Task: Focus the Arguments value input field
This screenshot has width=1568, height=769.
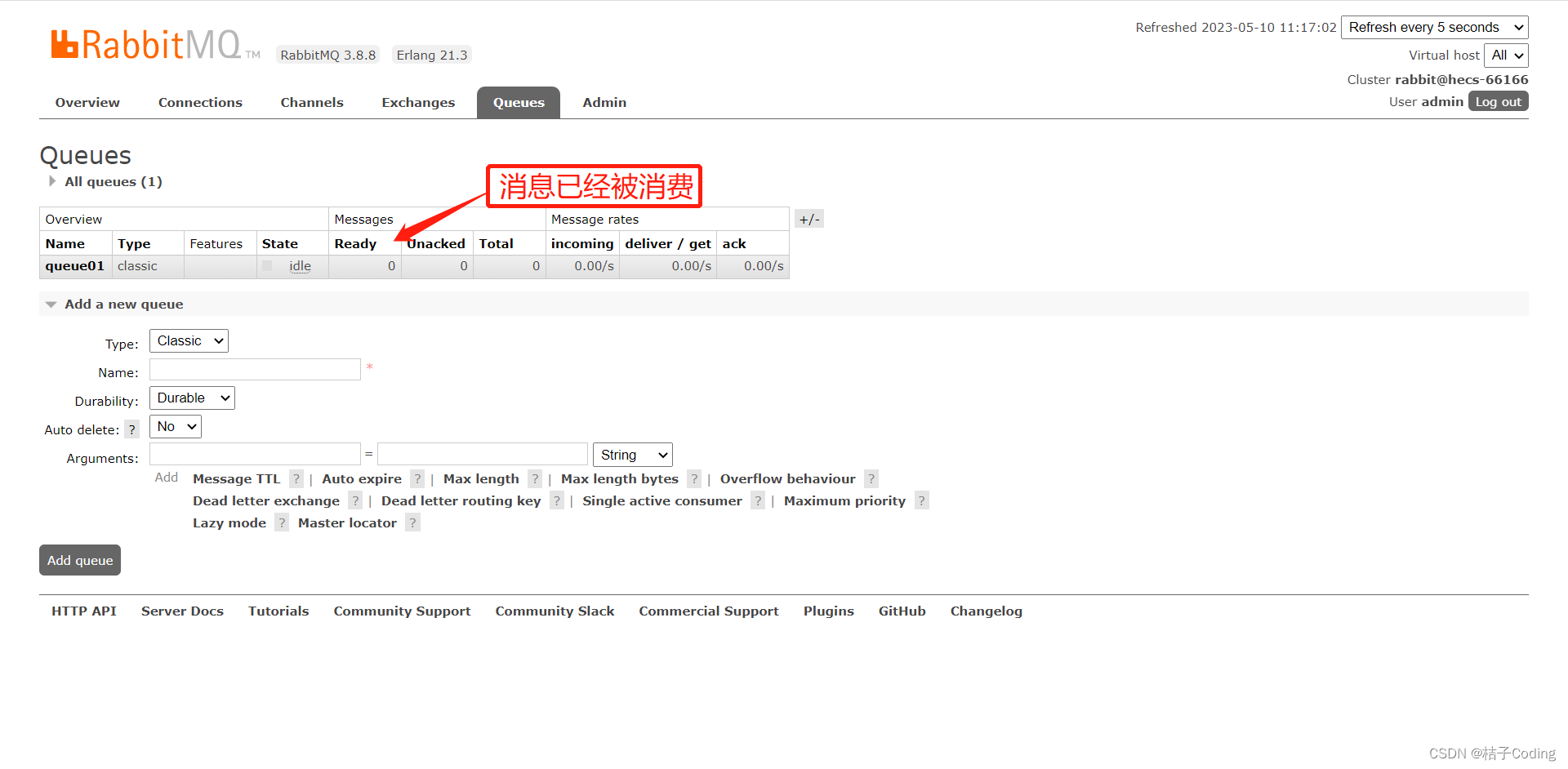Action: [483, 454]
